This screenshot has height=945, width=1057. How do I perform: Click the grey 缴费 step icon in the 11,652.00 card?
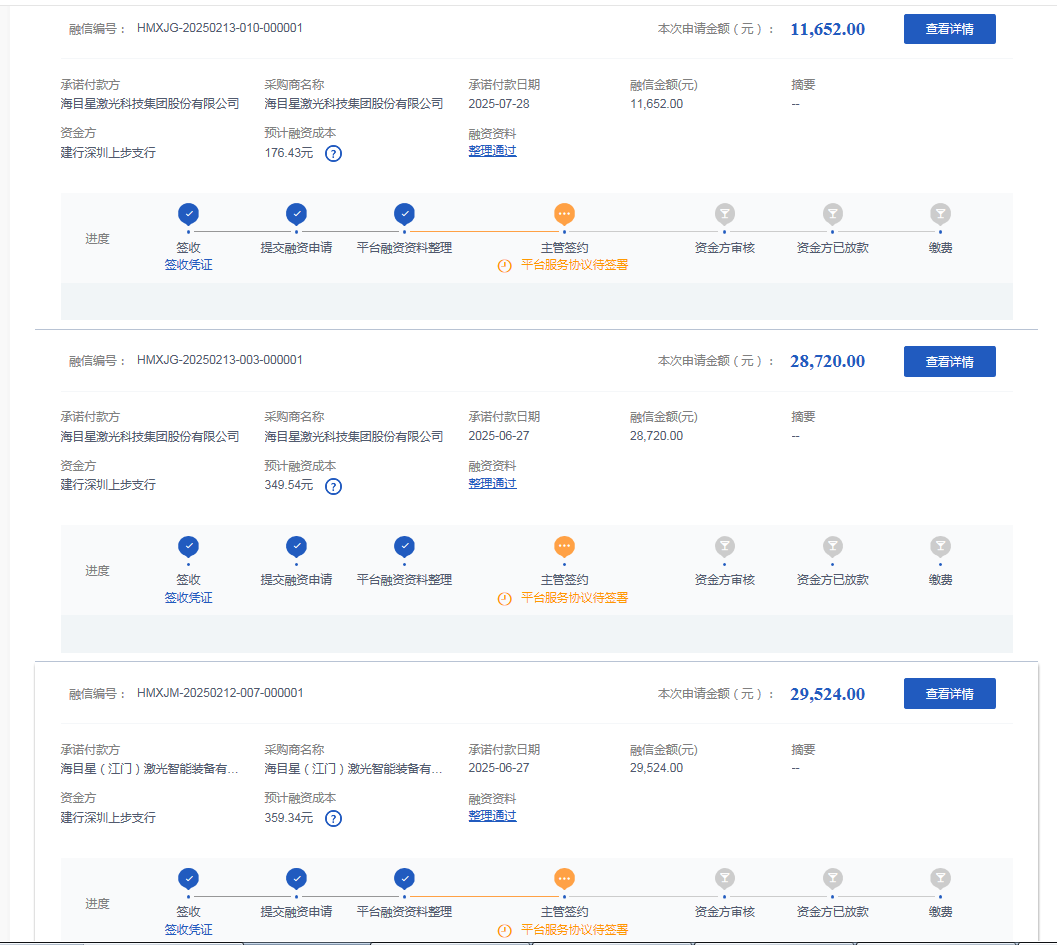[940, 214]
